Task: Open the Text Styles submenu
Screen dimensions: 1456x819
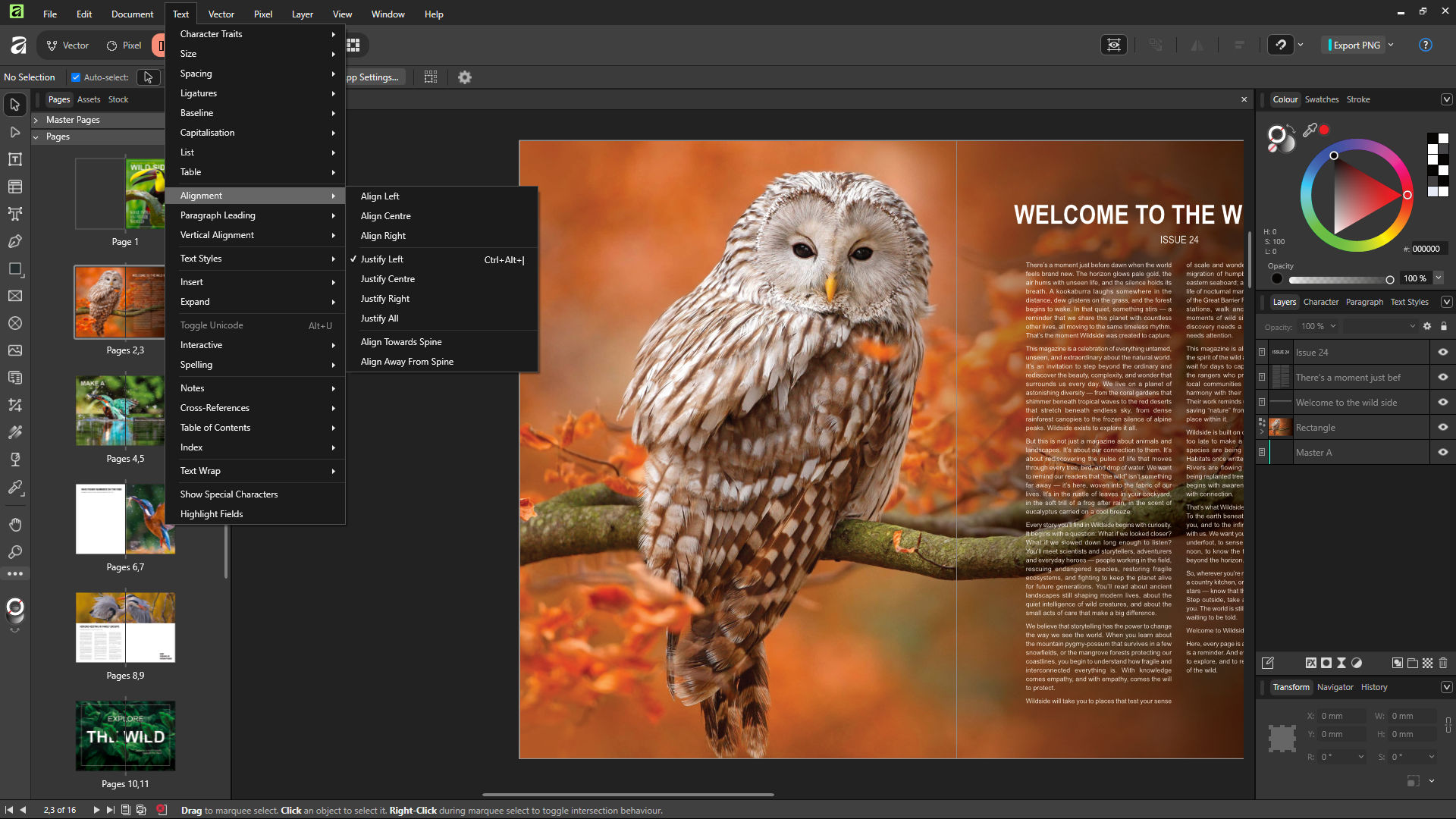Action: pyautogui.click(x=200, y=258)
